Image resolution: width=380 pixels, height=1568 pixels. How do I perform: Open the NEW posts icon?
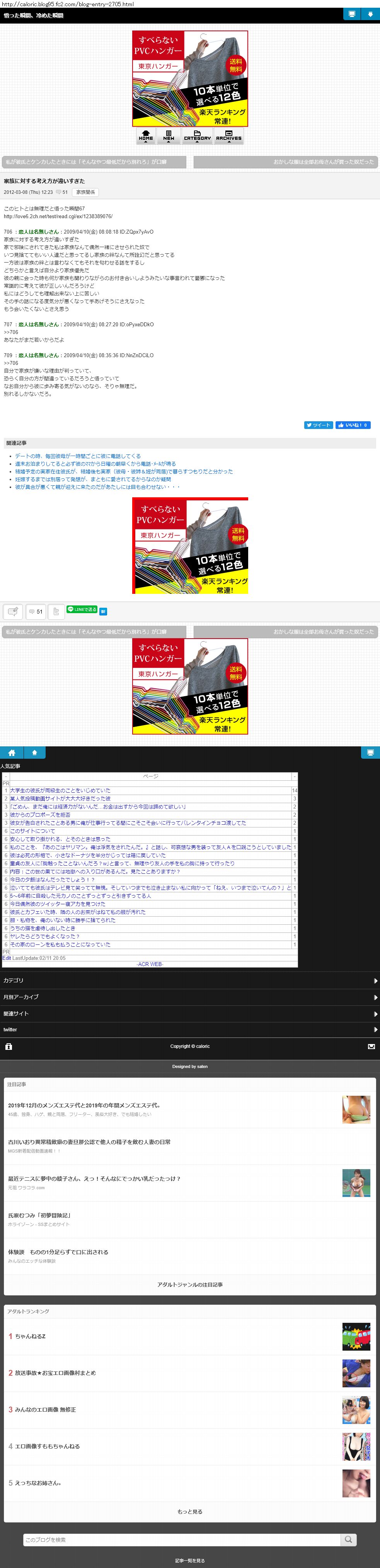(169, 136)
